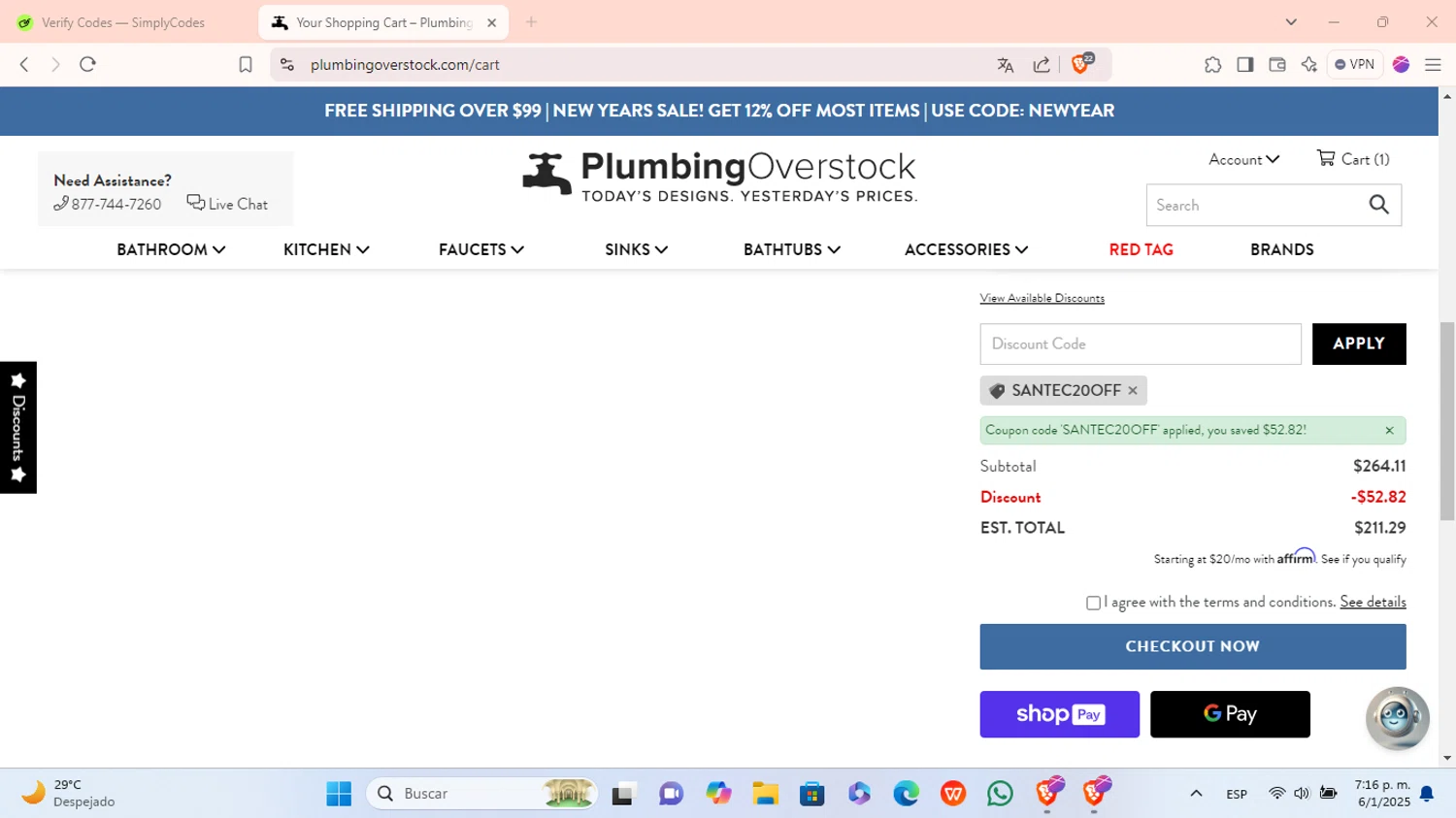The width and height of the screenshot is (1456, 818).
Task: Click the Discount Code input field
Action: (x=1141, y=344)
